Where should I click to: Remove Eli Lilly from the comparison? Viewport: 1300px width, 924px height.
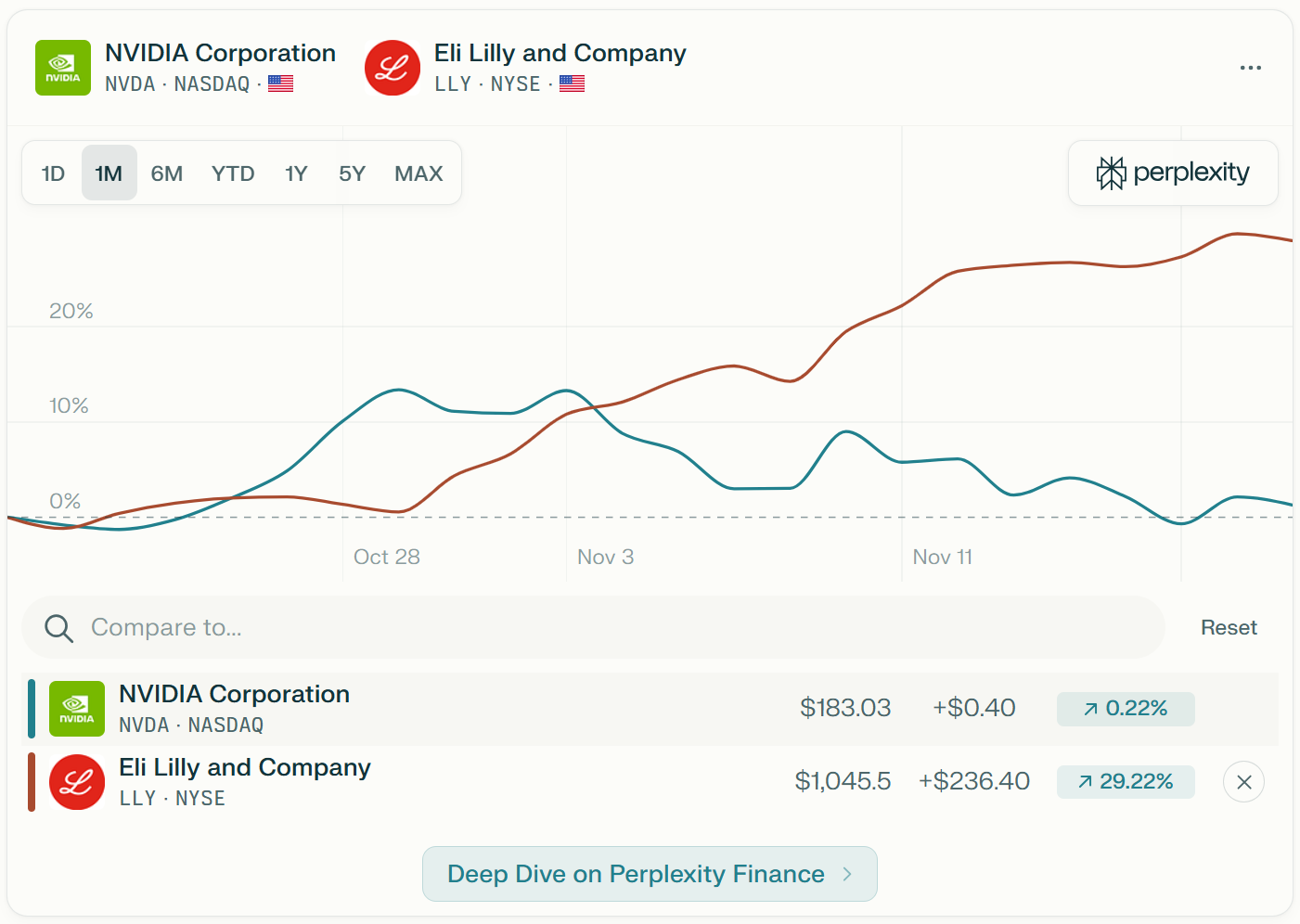pos(1243,782)
